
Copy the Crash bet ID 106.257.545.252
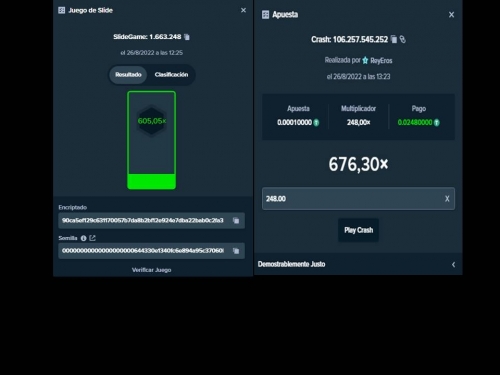pos(394,39)
